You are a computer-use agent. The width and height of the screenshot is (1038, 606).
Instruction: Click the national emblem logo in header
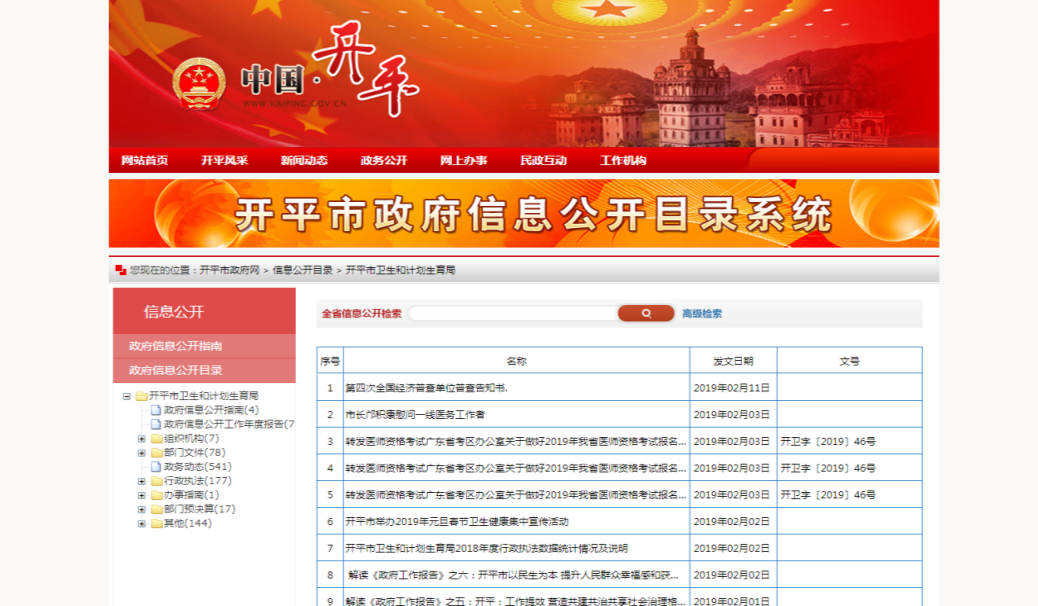coord(198,85)
